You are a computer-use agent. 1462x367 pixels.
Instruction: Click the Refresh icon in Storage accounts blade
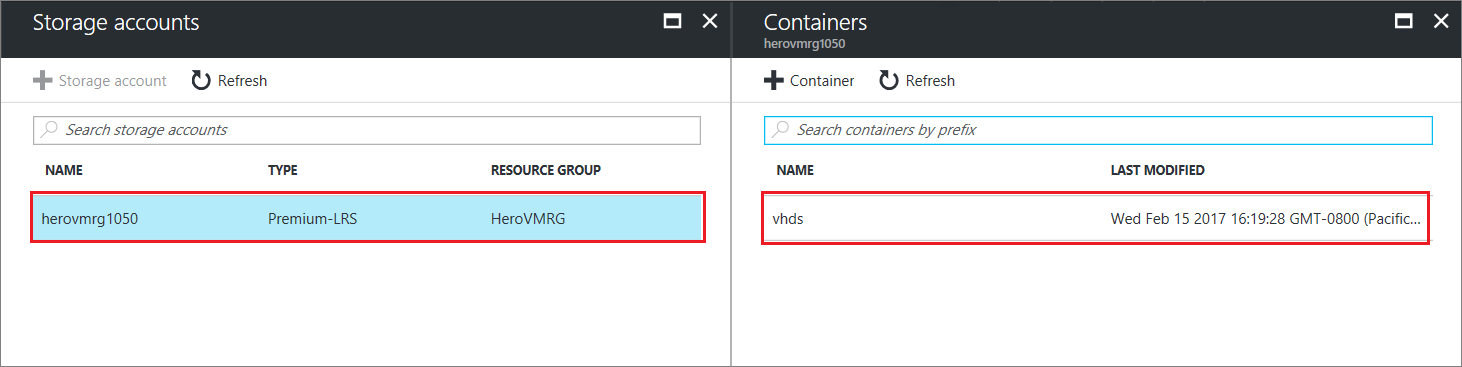click(x=201, y=80)
